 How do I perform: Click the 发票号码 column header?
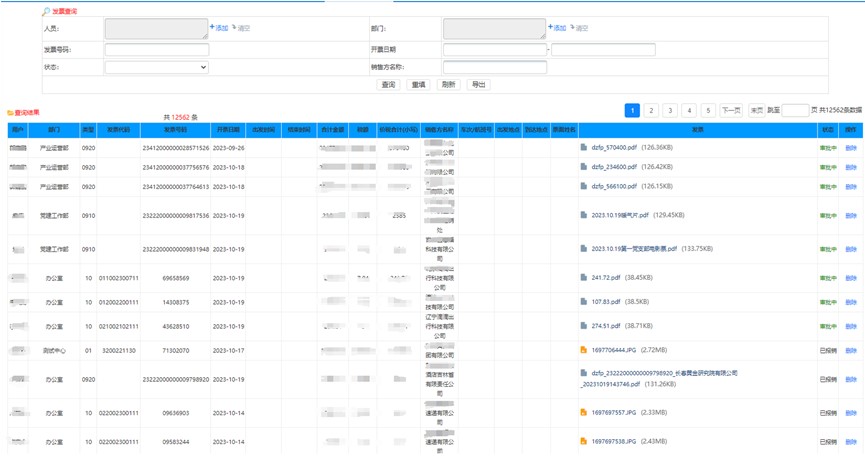pos(175,130)
